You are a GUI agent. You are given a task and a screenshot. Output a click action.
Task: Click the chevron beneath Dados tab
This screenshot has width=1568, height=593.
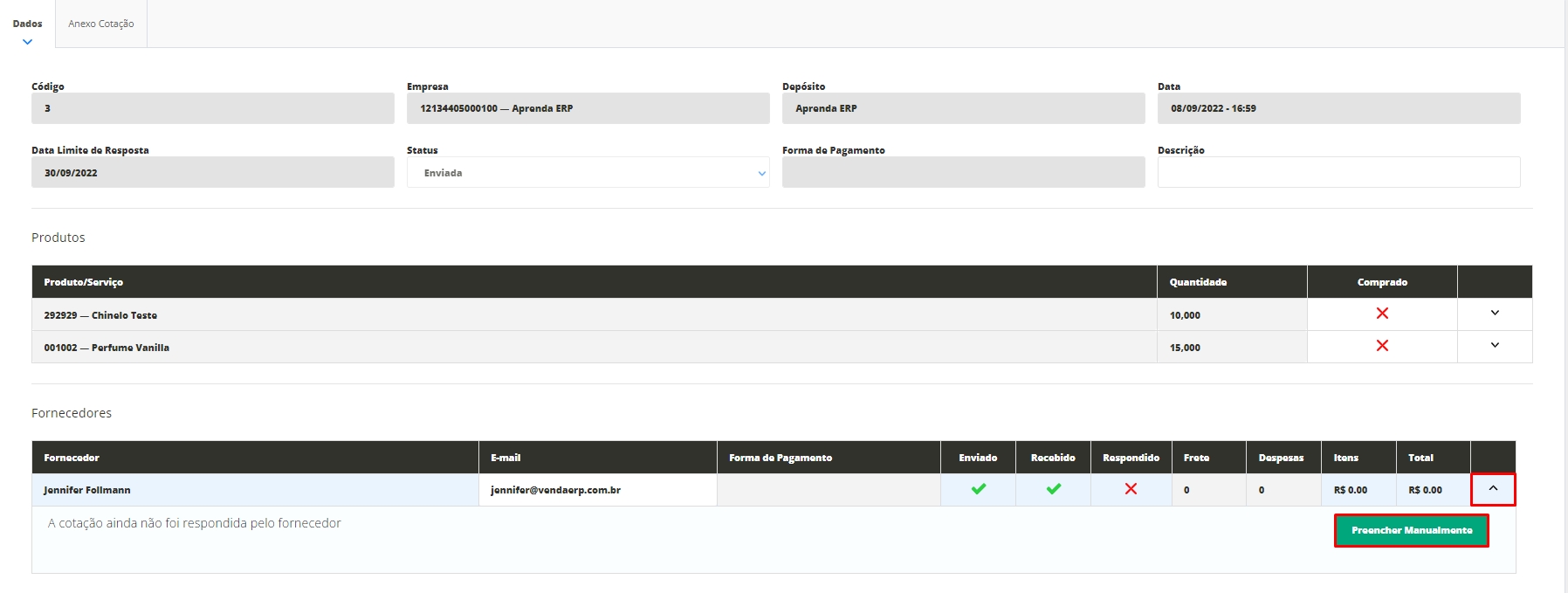[28, 42]
